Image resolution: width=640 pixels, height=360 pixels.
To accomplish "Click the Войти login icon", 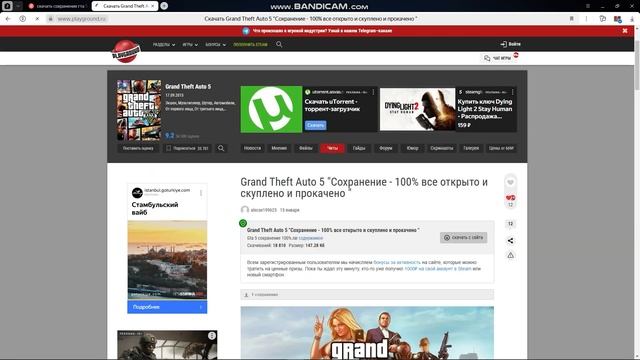I will (x=504, y=44).
